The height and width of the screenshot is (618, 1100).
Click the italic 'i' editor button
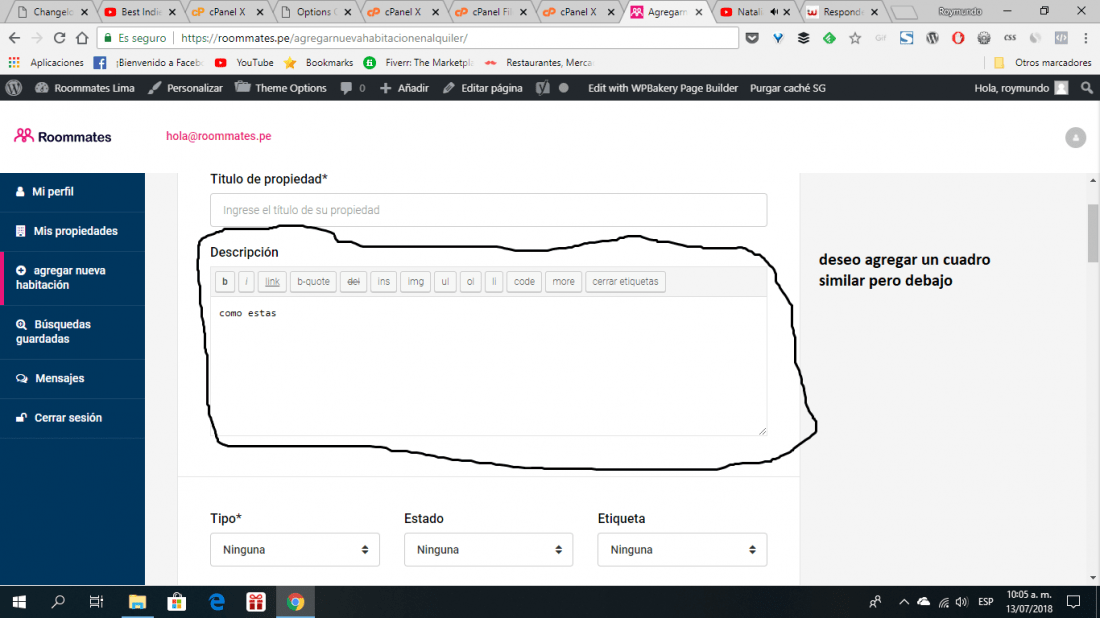point(246,281)
